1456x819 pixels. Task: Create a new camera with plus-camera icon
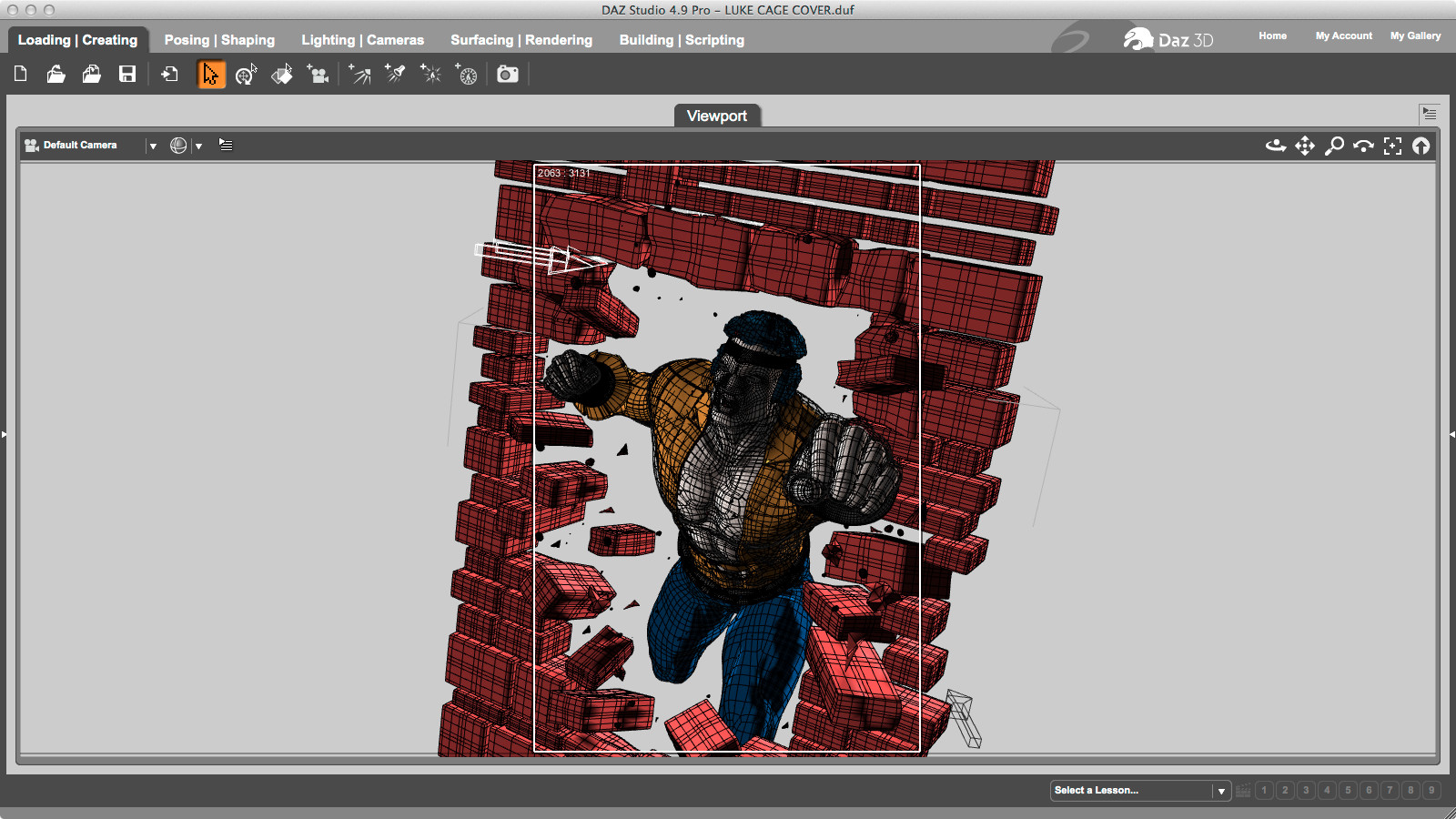click(318, 75)
